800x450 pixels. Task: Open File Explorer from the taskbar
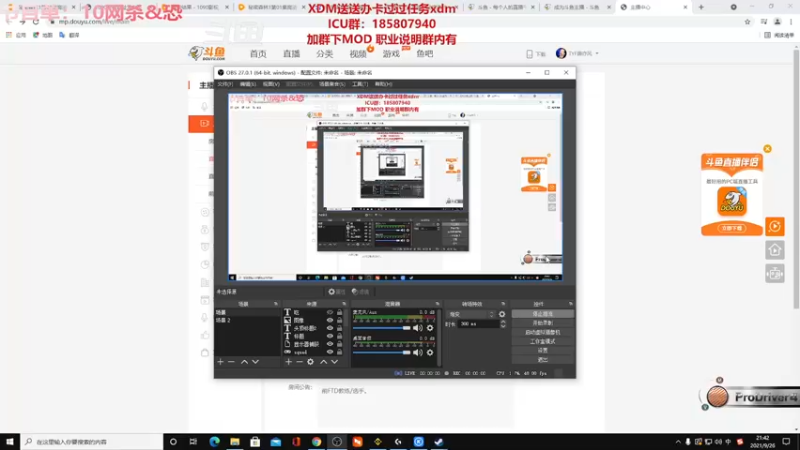(235, 442)
